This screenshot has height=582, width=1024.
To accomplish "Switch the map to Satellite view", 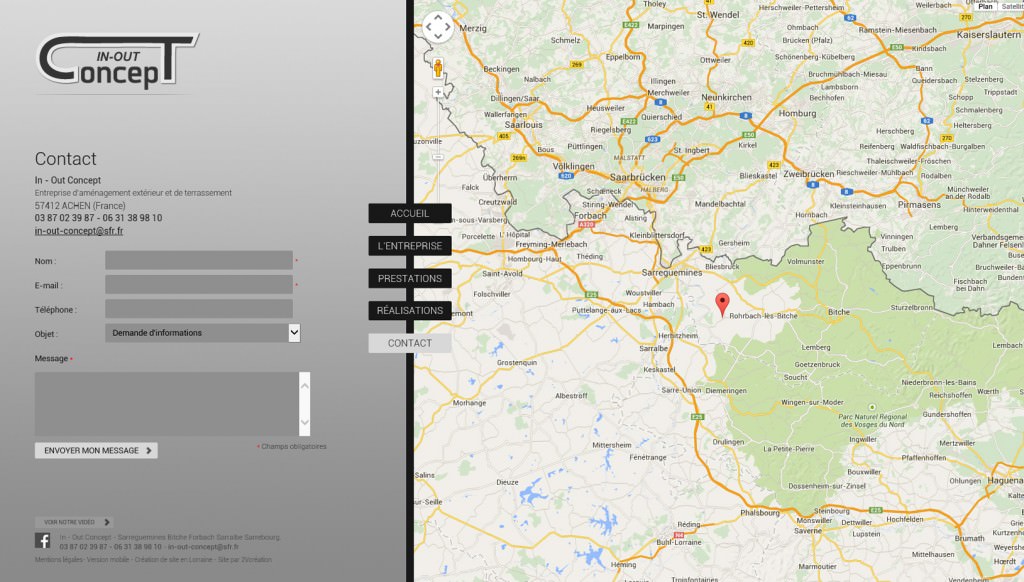I will point(1010,6).
